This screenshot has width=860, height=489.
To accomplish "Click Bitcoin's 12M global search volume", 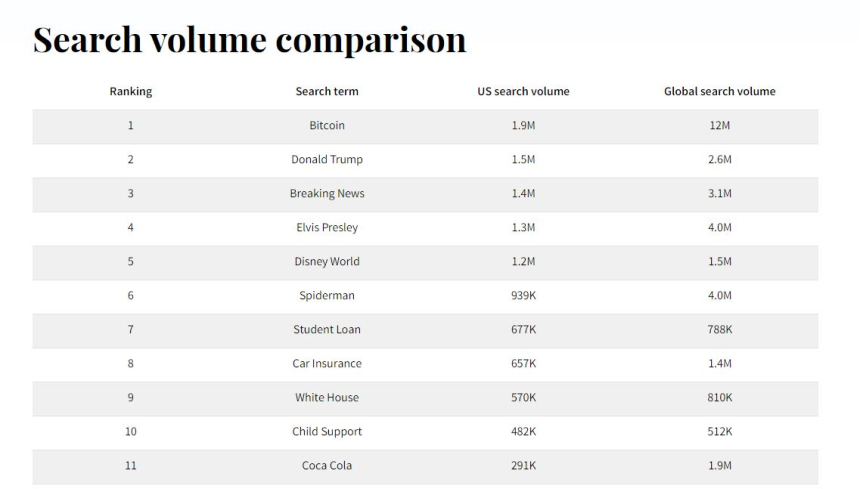I will [719, 126].
